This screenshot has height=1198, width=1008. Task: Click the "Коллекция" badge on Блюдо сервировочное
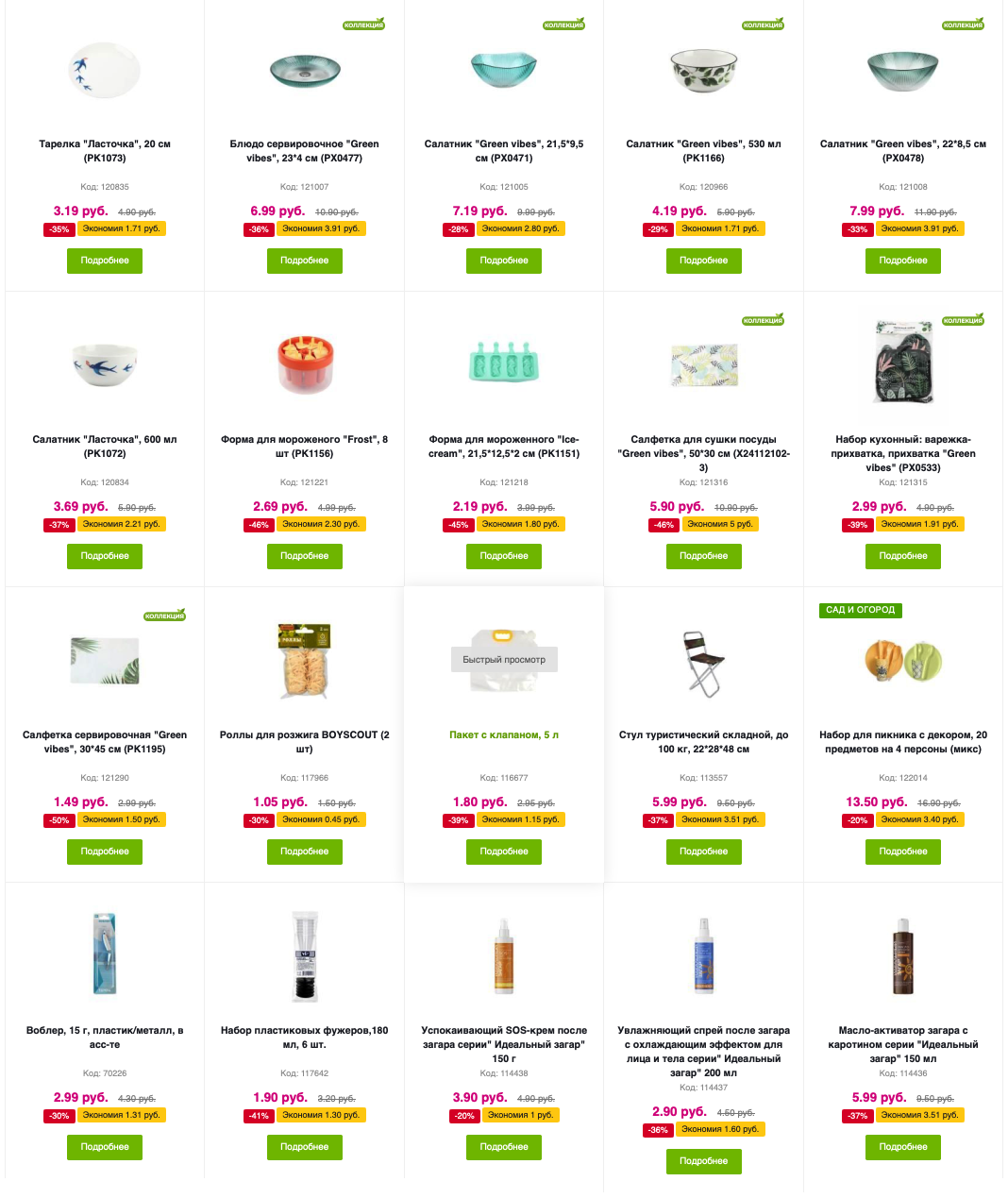coord(364,25)
